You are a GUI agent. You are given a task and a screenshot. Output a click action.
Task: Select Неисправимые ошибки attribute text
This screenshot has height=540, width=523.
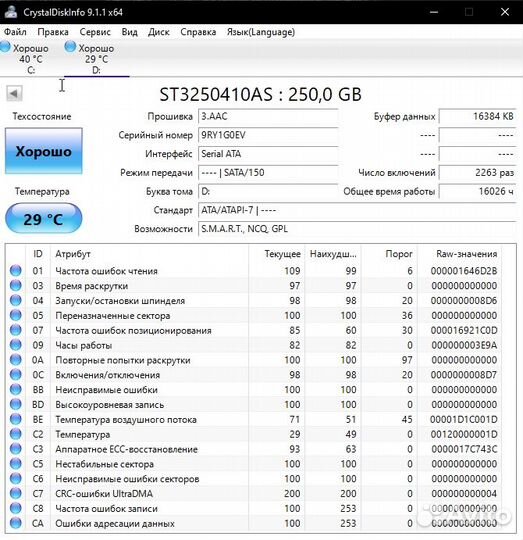pos(106,390)
